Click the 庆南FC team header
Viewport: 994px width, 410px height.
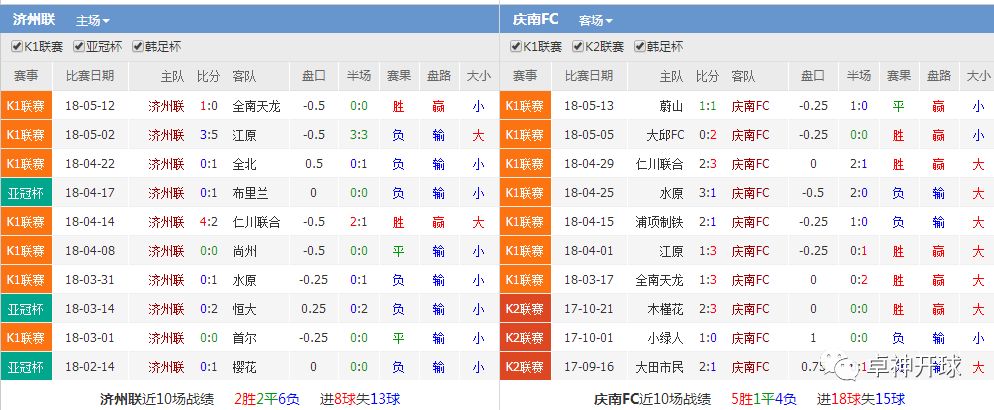(x=536, y=20)
